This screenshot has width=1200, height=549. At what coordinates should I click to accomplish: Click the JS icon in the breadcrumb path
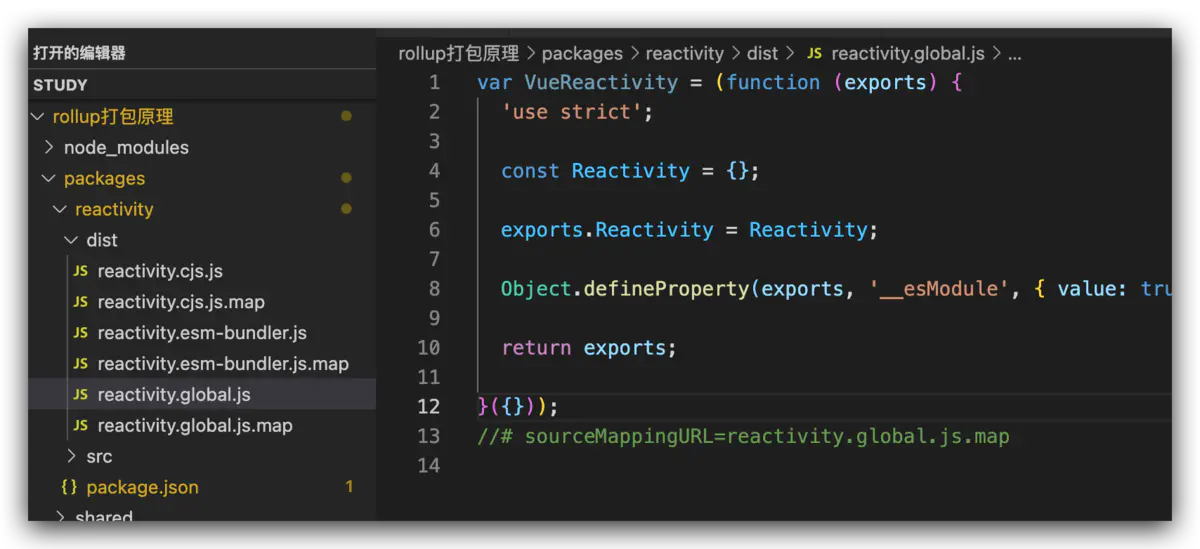815,54
